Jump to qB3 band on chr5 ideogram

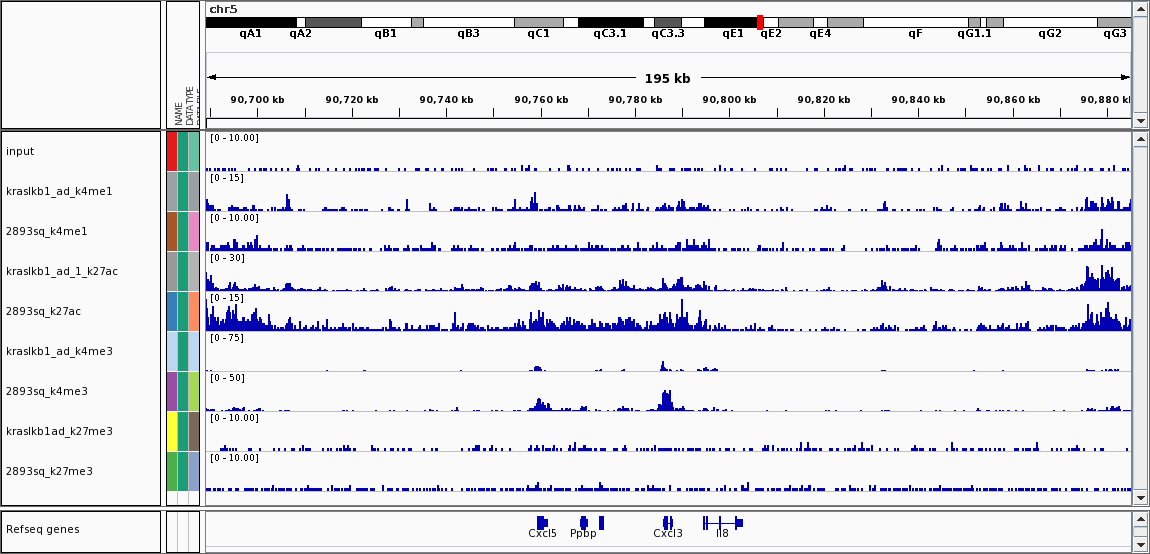coord(468,22)
